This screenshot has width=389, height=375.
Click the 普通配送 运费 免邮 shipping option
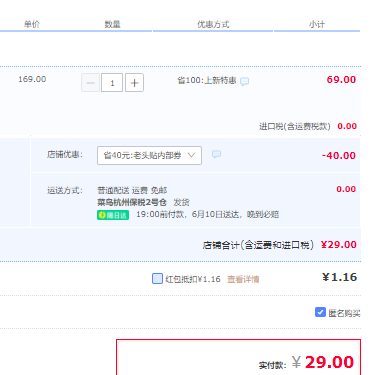coord(132,190)
